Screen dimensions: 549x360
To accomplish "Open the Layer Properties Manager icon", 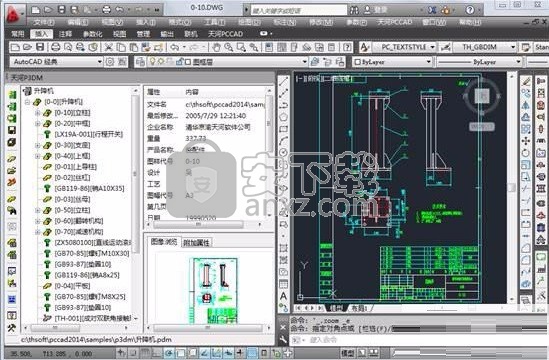I will (140, 62).
